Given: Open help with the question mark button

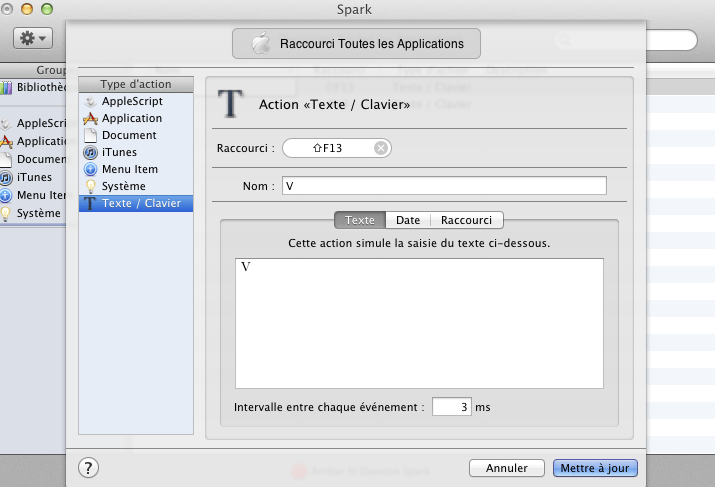Looking at the screenshot, I should [88, 468].
